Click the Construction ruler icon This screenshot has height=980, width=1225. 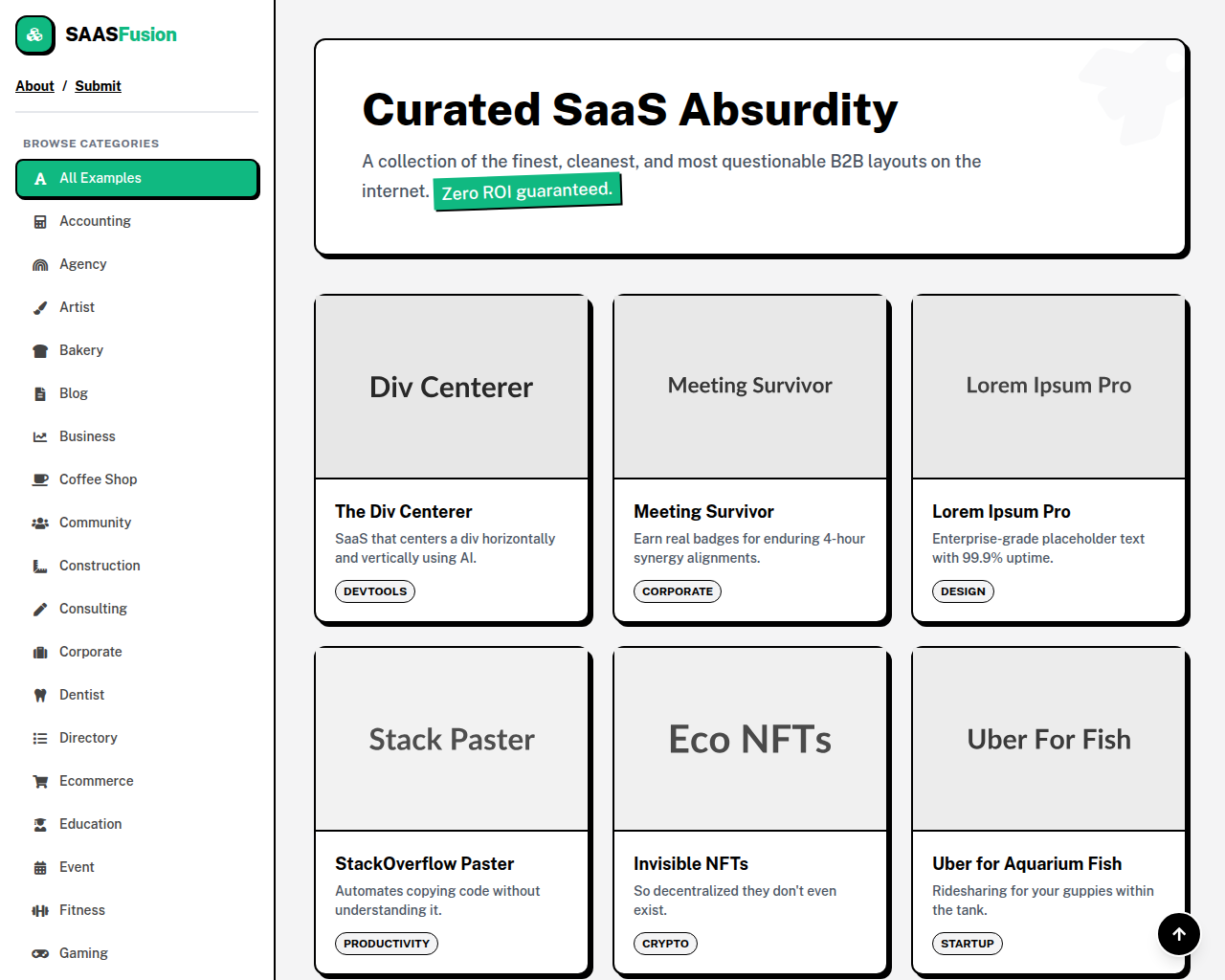(x=39, y=566)
